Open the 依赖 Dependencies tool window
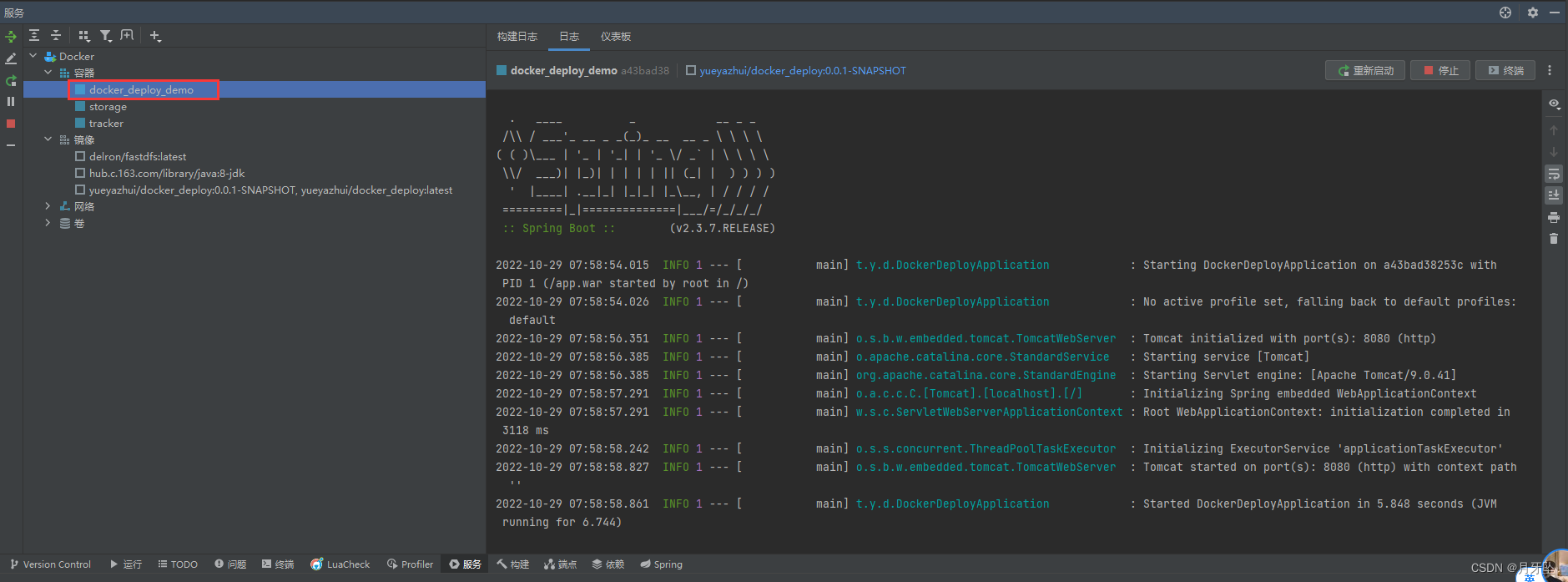 click(608, 564)
